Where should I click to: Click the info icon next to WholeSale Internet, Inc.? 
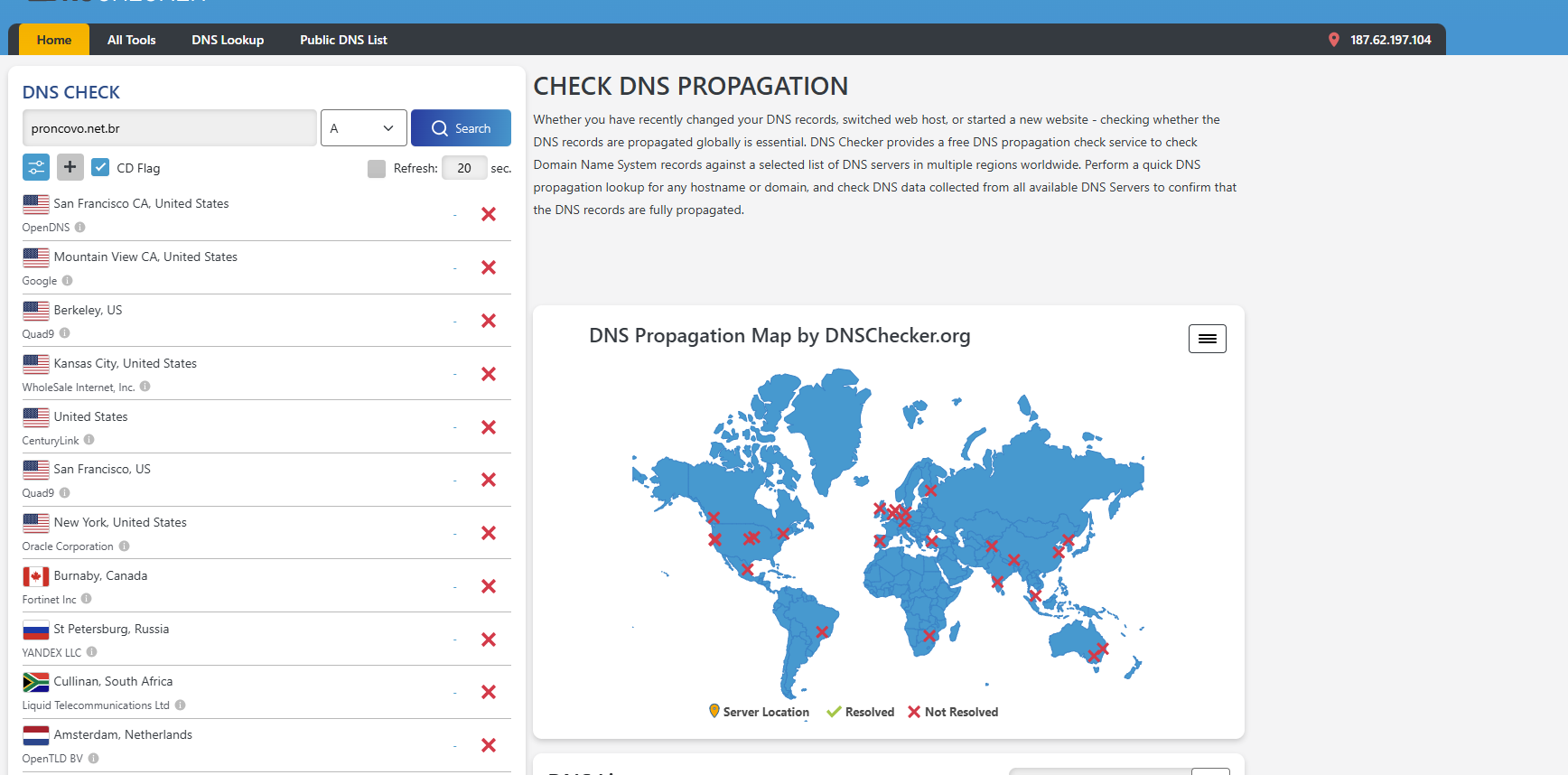pos(145,387)
